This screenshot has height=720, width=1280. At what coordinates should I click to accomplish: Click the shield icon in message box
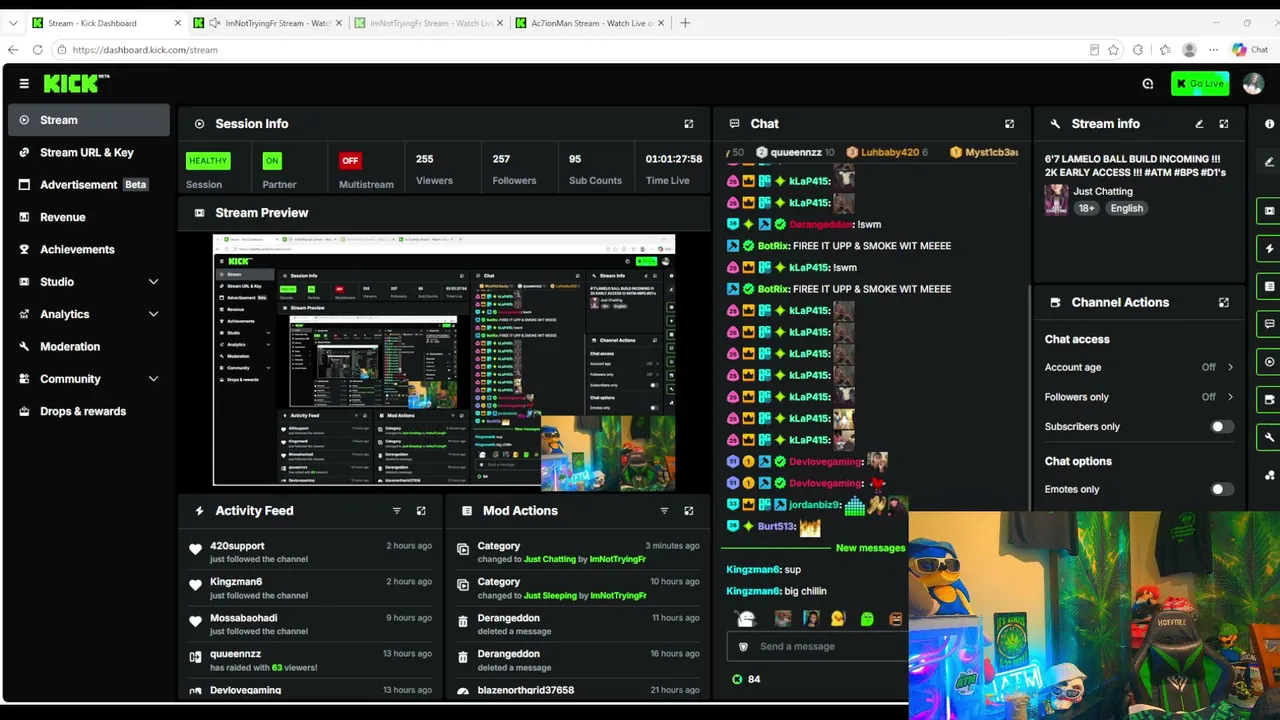[x=743, y=647]
